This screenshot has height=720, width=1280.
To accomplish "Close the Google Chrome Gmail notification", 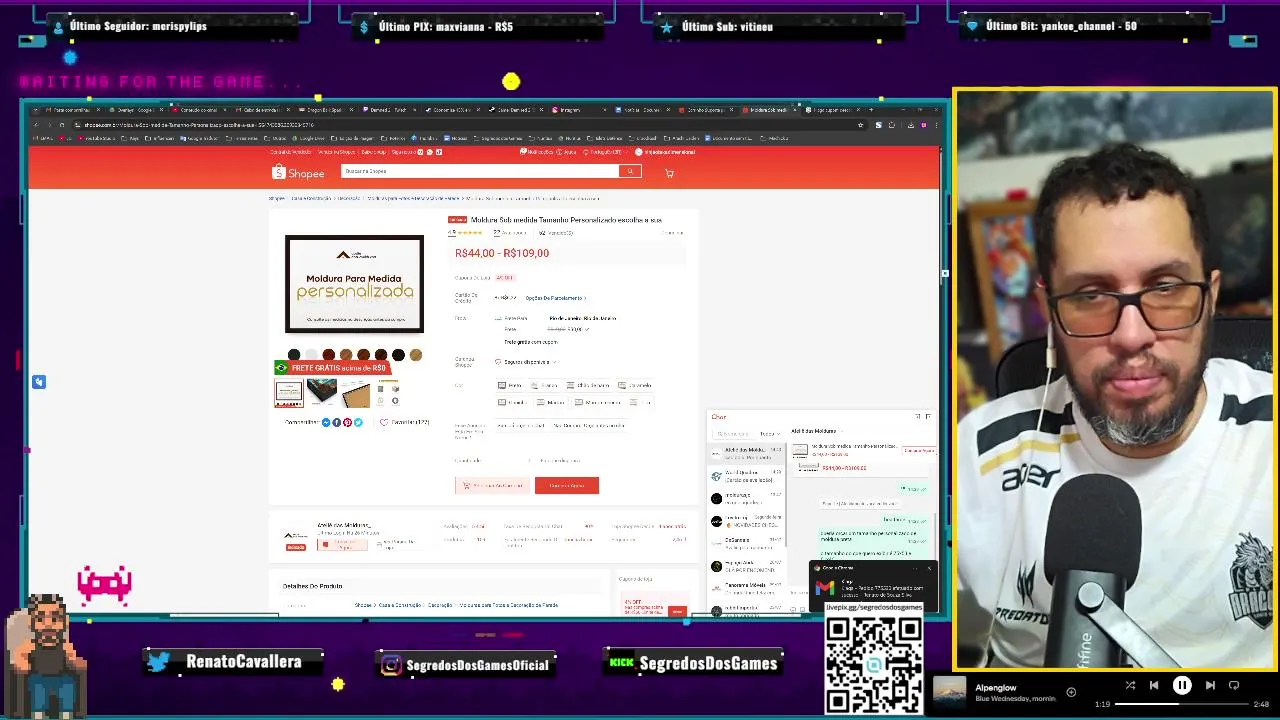I will pyautogui.click(x=930, y=568).
